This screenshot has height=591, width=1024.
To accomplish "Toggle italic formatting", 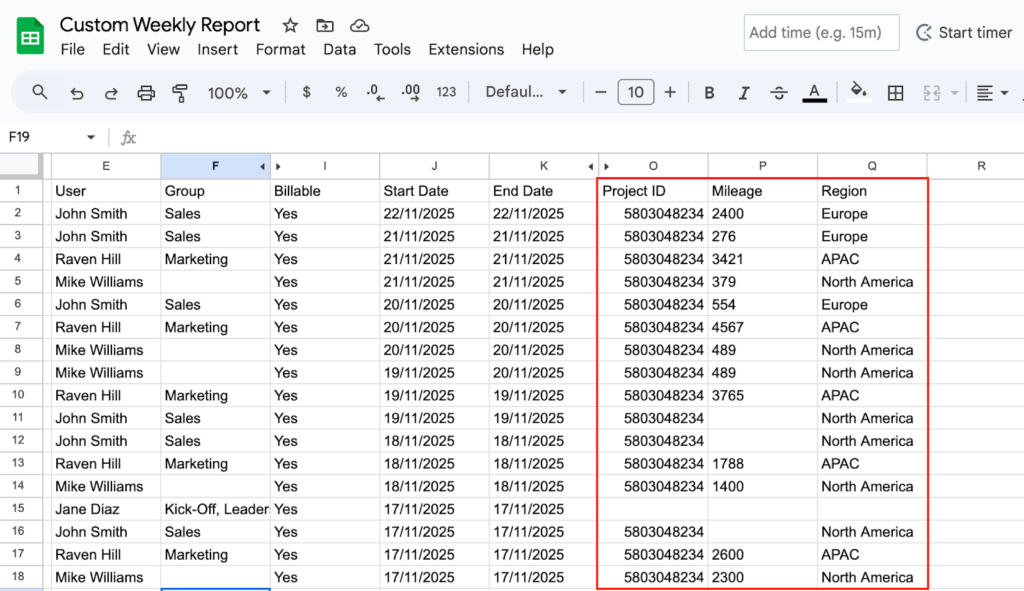I will coord(744,93).
